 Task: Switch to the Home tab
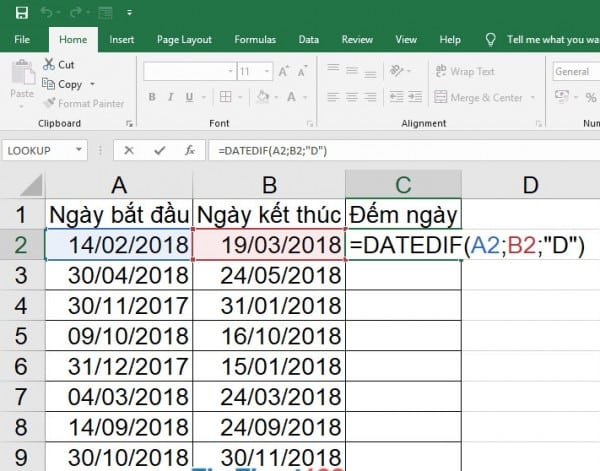(x=73, y=39)
